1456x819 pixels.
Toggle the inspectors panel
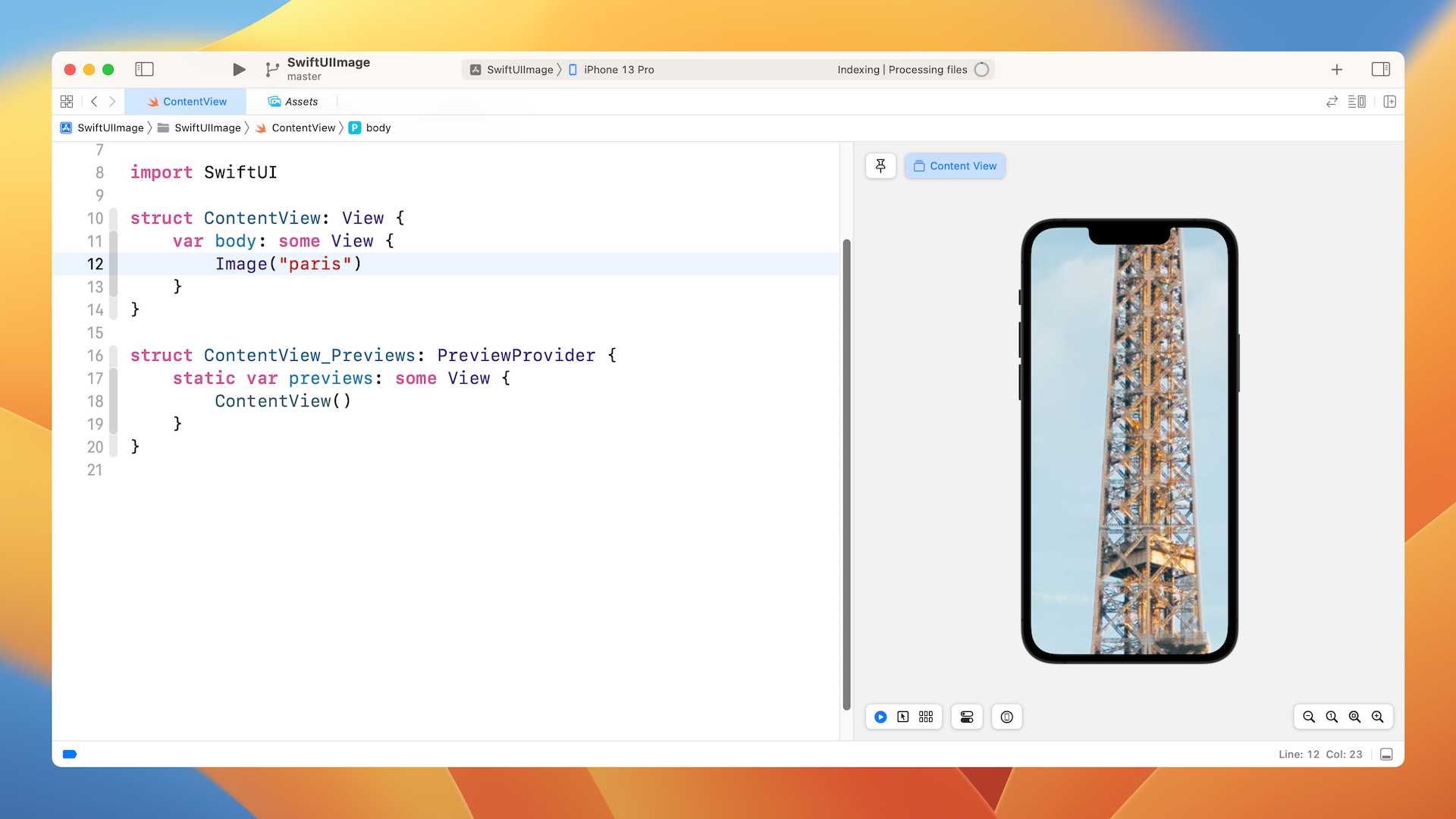point(1380,70)
